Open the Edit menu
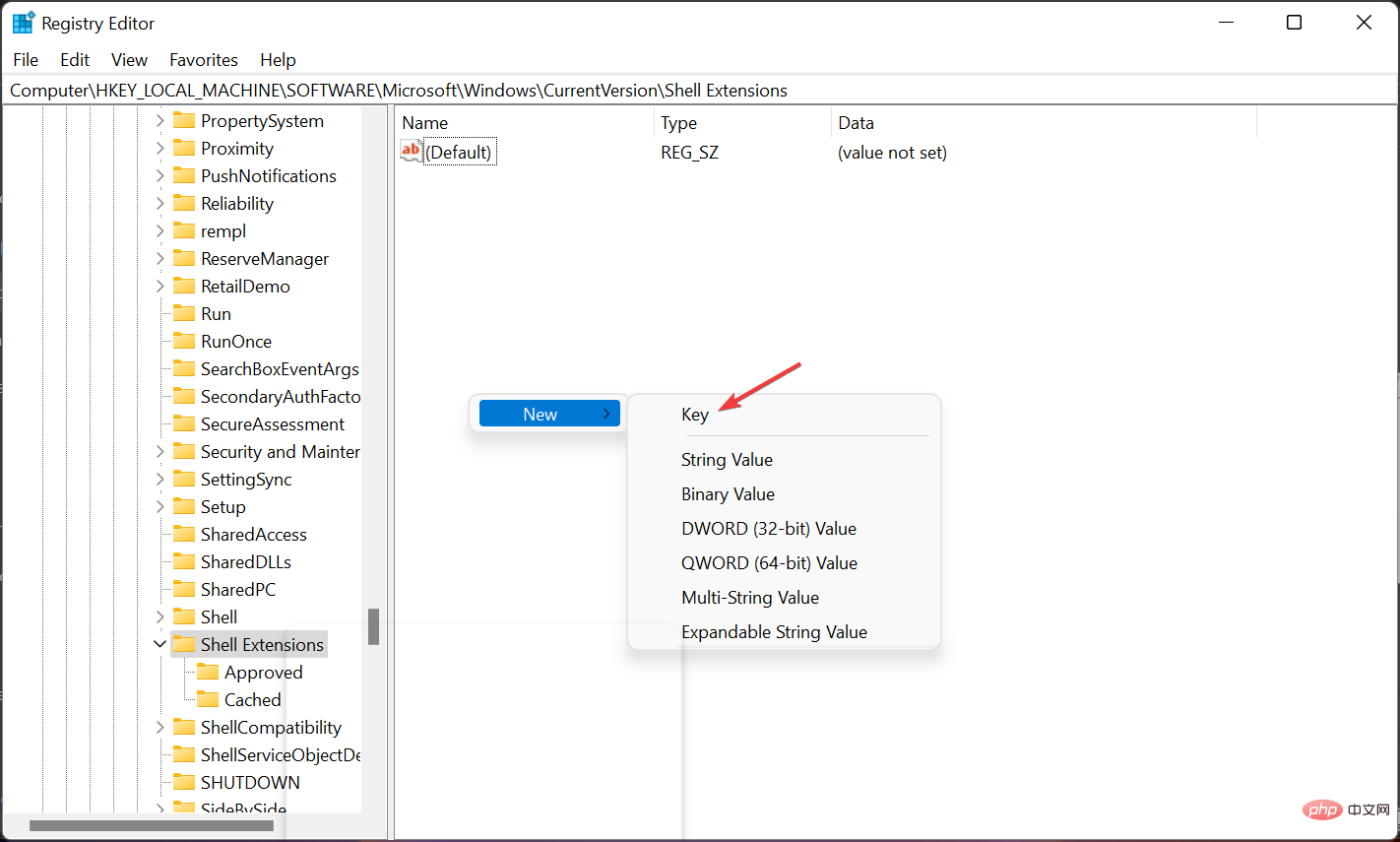The width and height of the screenshot is (1400, 842). point(75,60)
